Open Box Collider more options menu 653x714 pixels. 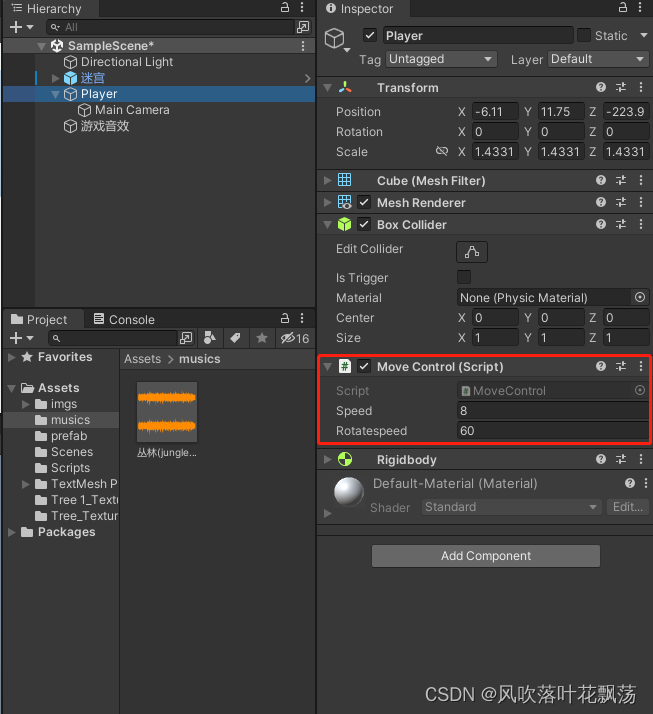click(x=641, y=224)
